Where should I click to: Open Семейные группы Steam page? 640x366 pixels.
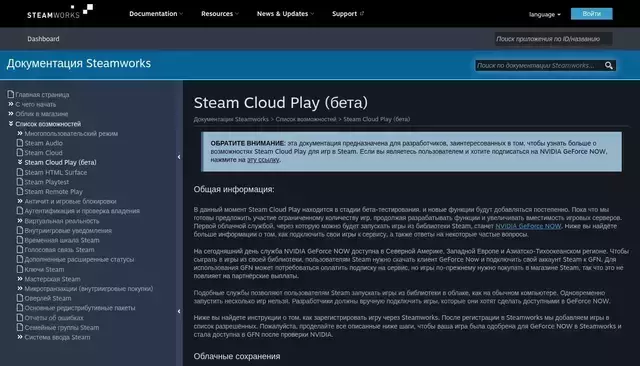[62, 328]
